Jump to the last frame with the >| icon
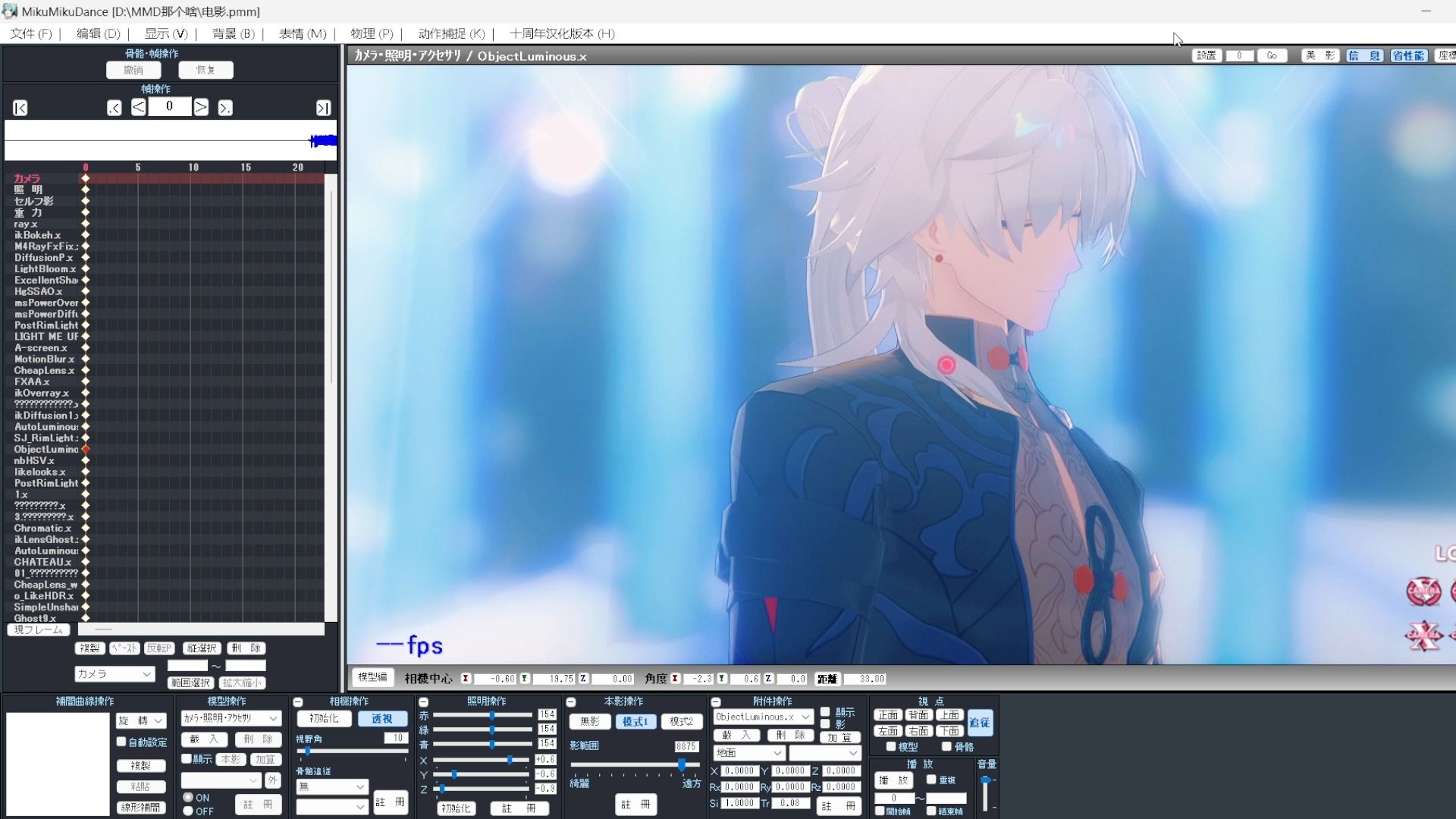This screenshot has height=819, width=1456. pyautogui.click(x=323, y=108)
